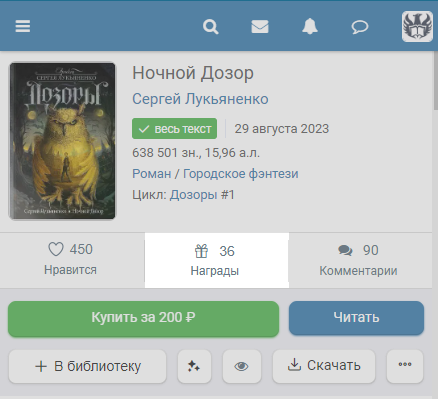This screenshot has height=399, width=438.
Task: Click the sparkle stars icon button
Action: pyautogui.click(x=194, y=366)
